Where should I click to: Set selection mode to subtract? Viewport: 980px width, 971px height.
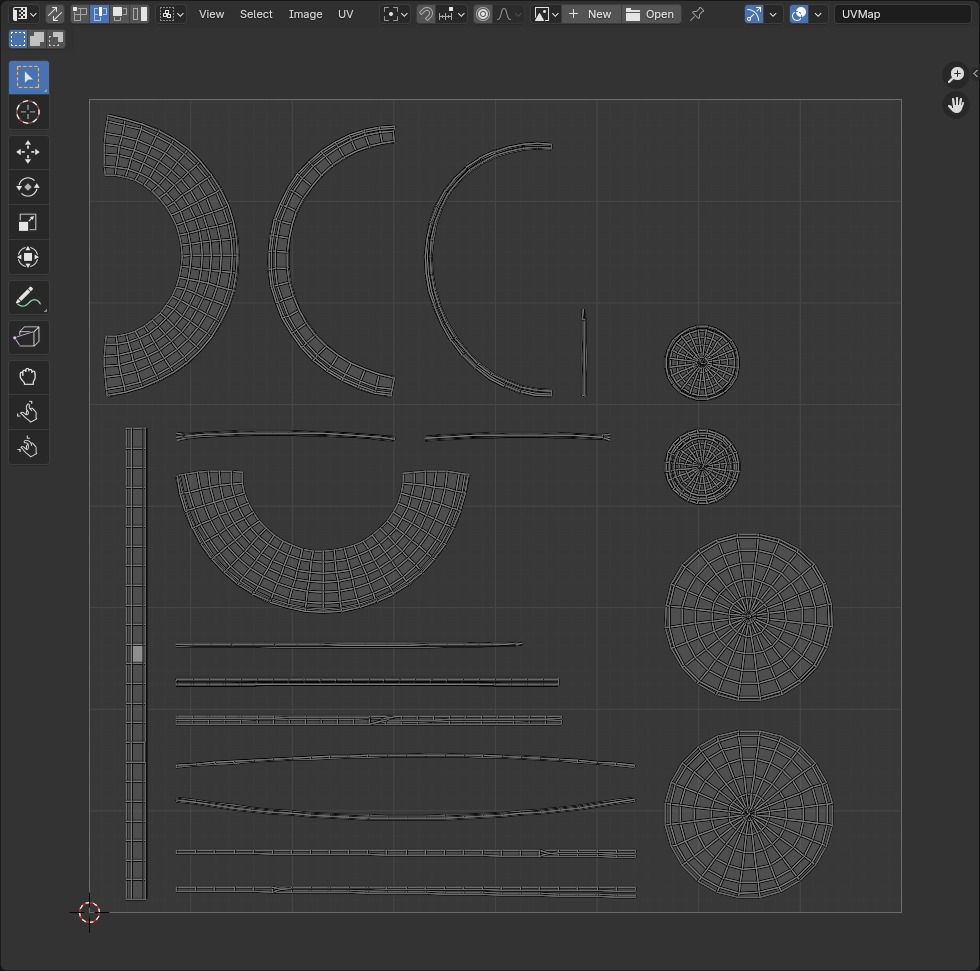point(56,39)
